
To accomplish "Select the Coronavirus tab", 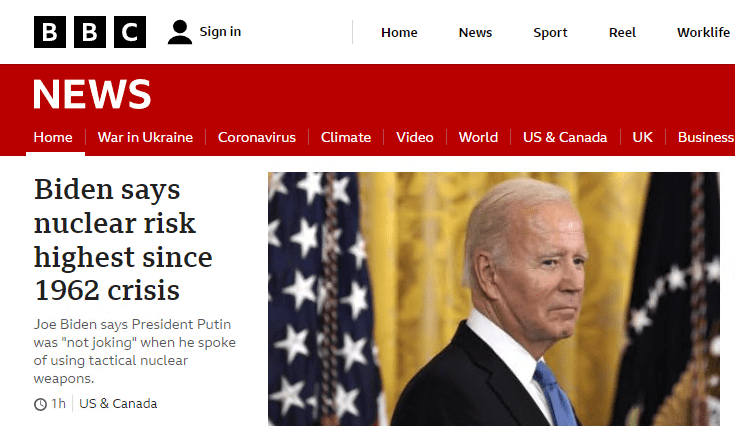I will (x=257, y=137).
